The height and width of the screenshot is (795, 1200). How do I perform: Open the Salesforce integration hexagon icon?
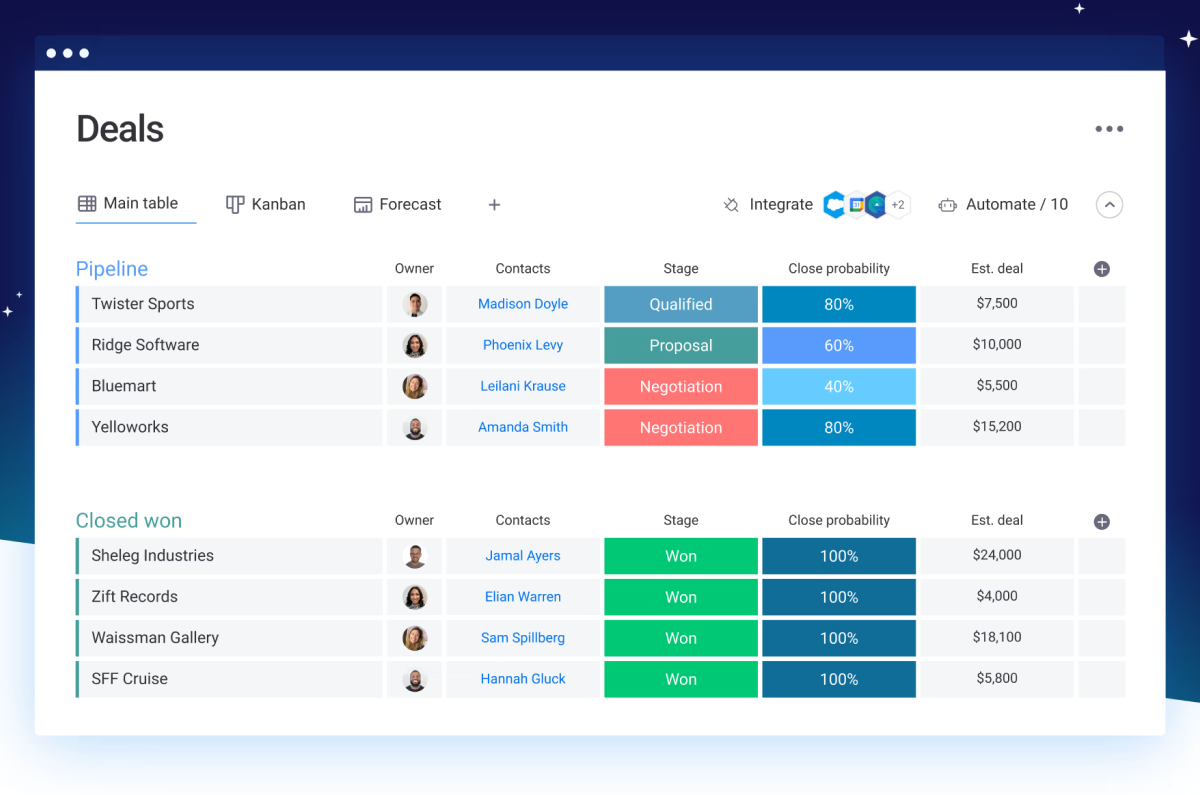pyautogui.click(x=834, y=205)
